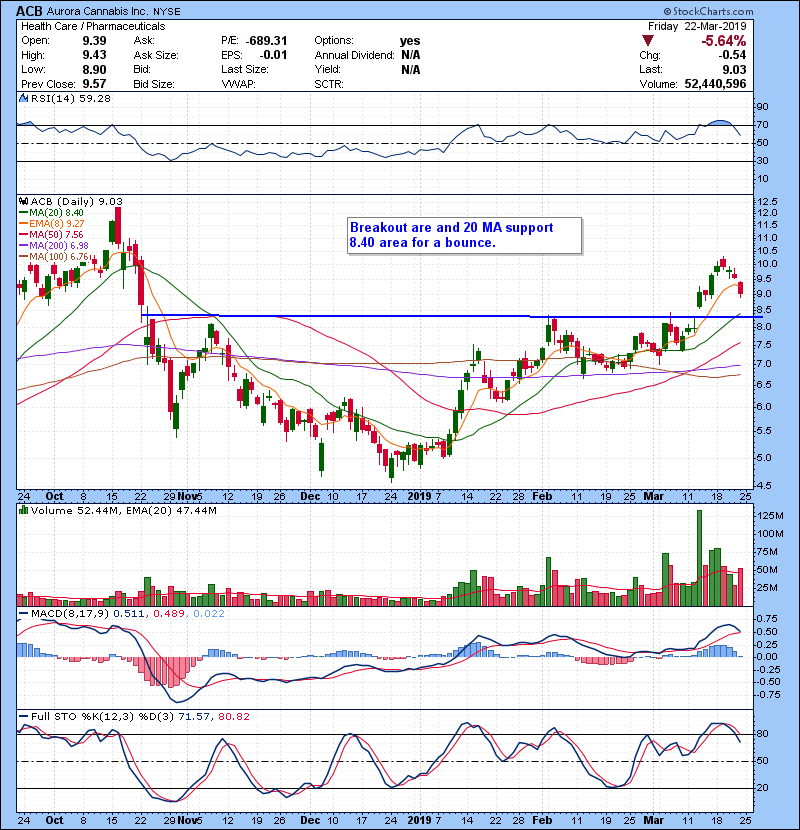The width and height of the screenshot is (800, 830).
Task: Click the EPS value -0.01
Action: [x=273, y=55]
